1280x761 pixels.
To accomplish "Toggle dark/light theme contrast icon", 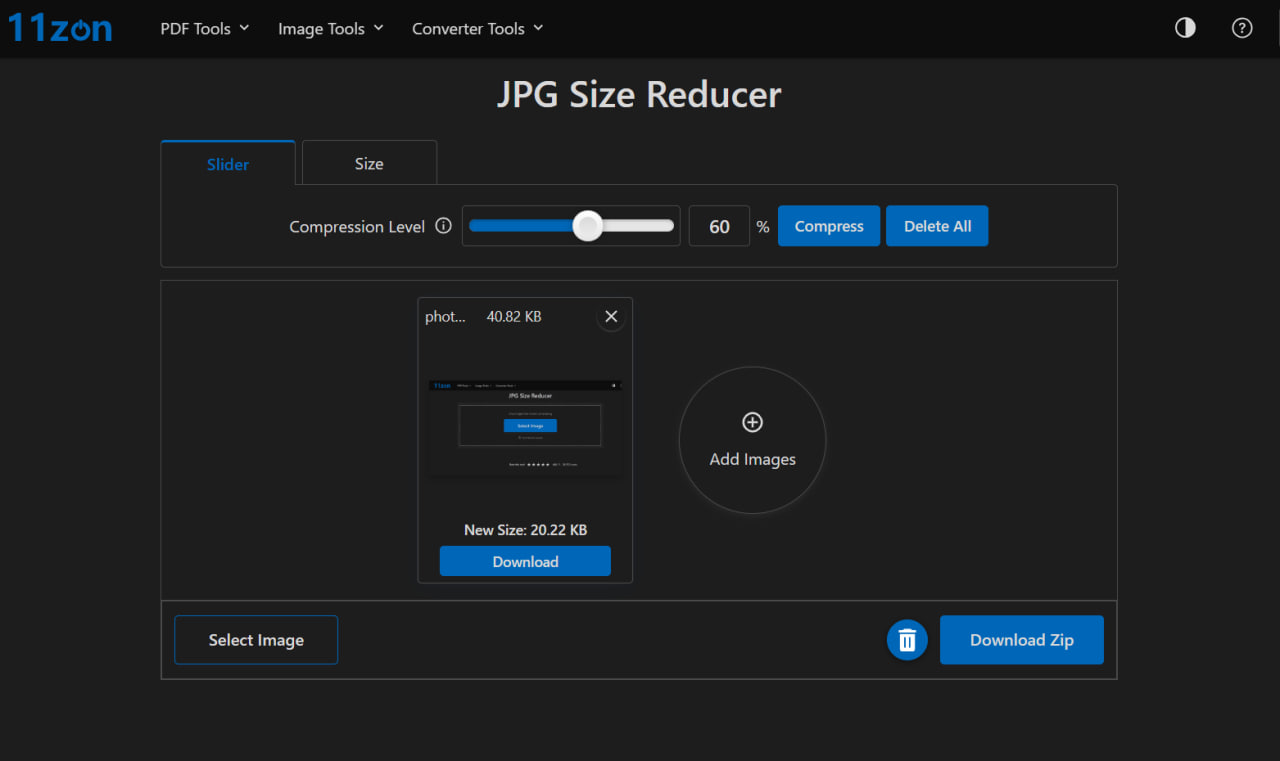I will (1185, 28).
